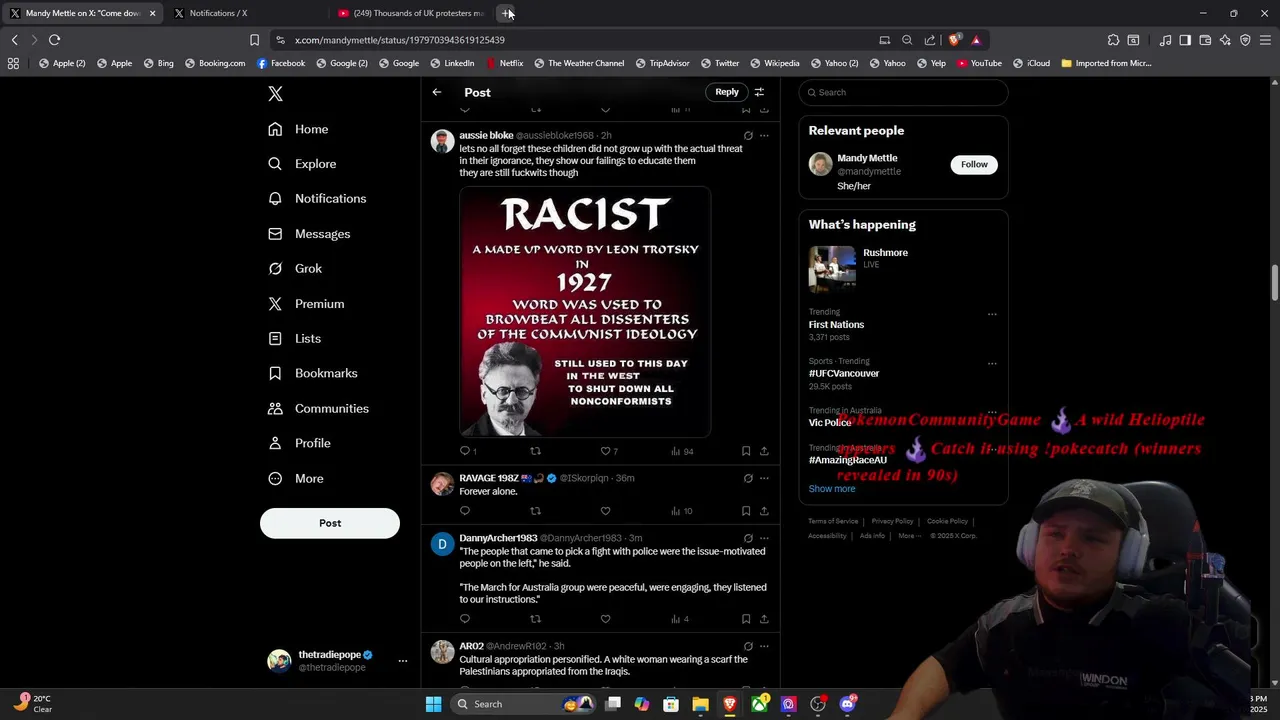The height and width of the screenshot is (720, 1280).
Task: Like DannyArcher1983's comment
Action: [x=605, y=619]
